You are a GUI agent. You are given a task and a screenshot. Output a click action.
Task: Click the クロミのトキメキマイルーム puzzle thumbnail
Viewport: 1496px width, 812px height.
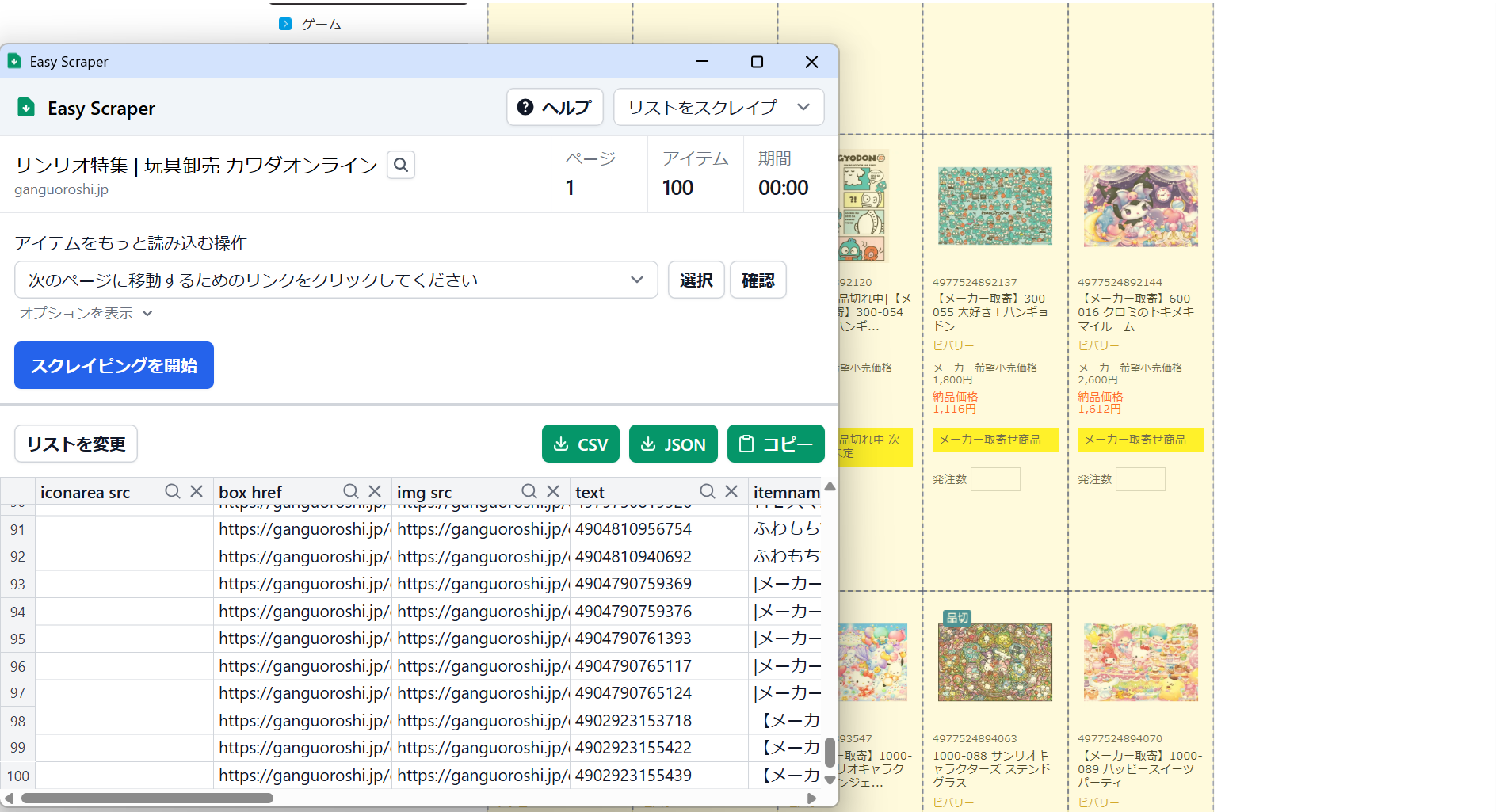click(1140, 207)
